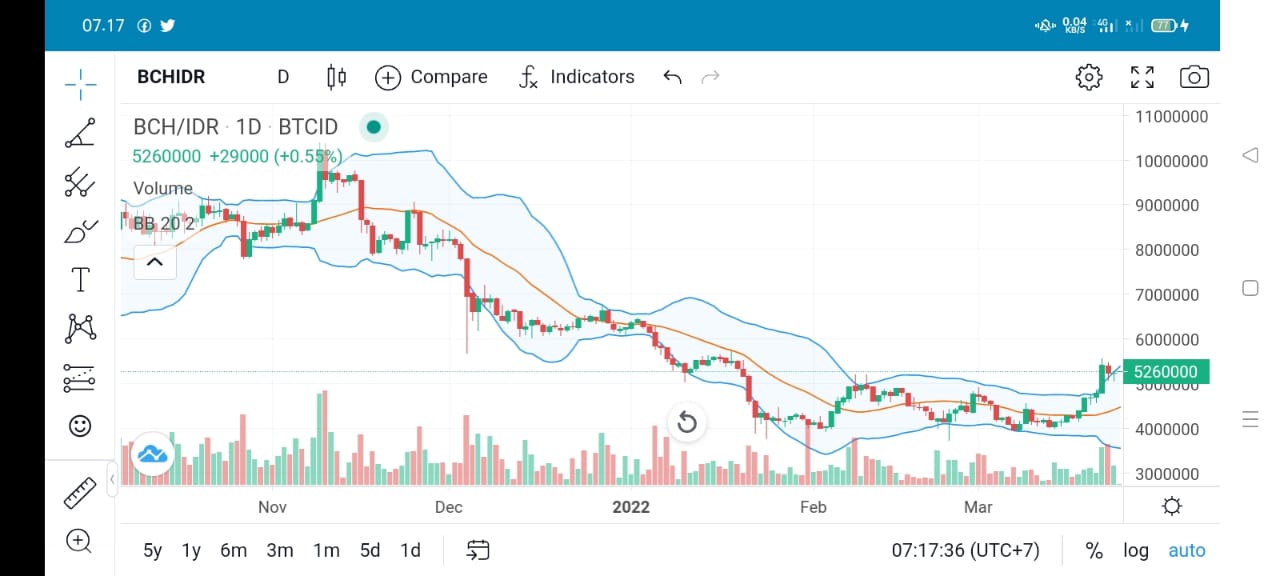The width and height of the screenshot is (1280, 576).
Task: Tap Android home square button
Action: (x=1250, y=288)
